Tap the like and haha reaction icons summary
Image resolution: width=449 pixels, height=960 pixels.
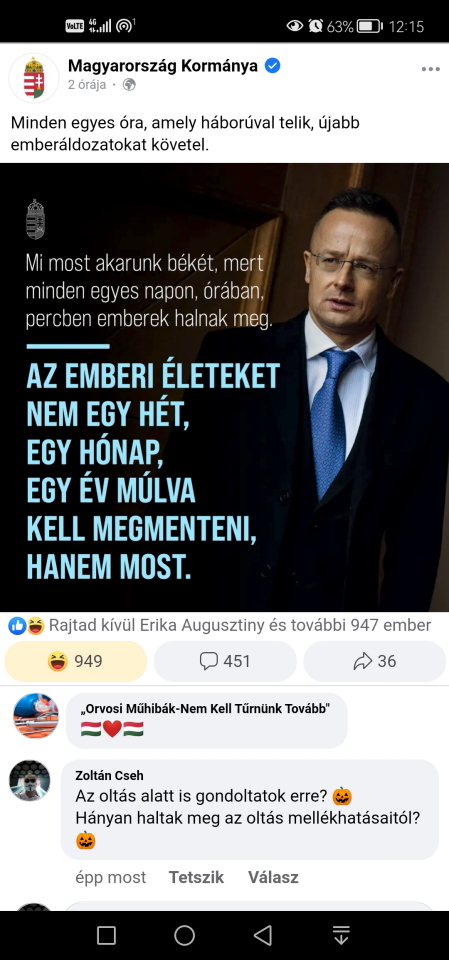click(x=26, y=626)
